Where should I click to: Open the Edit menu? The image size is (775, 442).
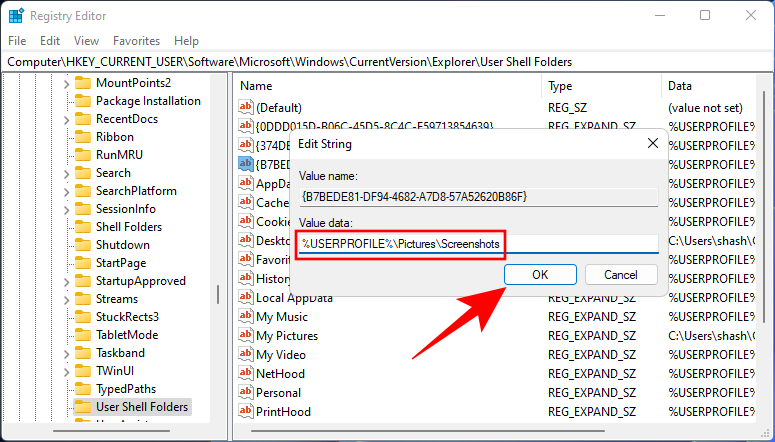(50, 41)
